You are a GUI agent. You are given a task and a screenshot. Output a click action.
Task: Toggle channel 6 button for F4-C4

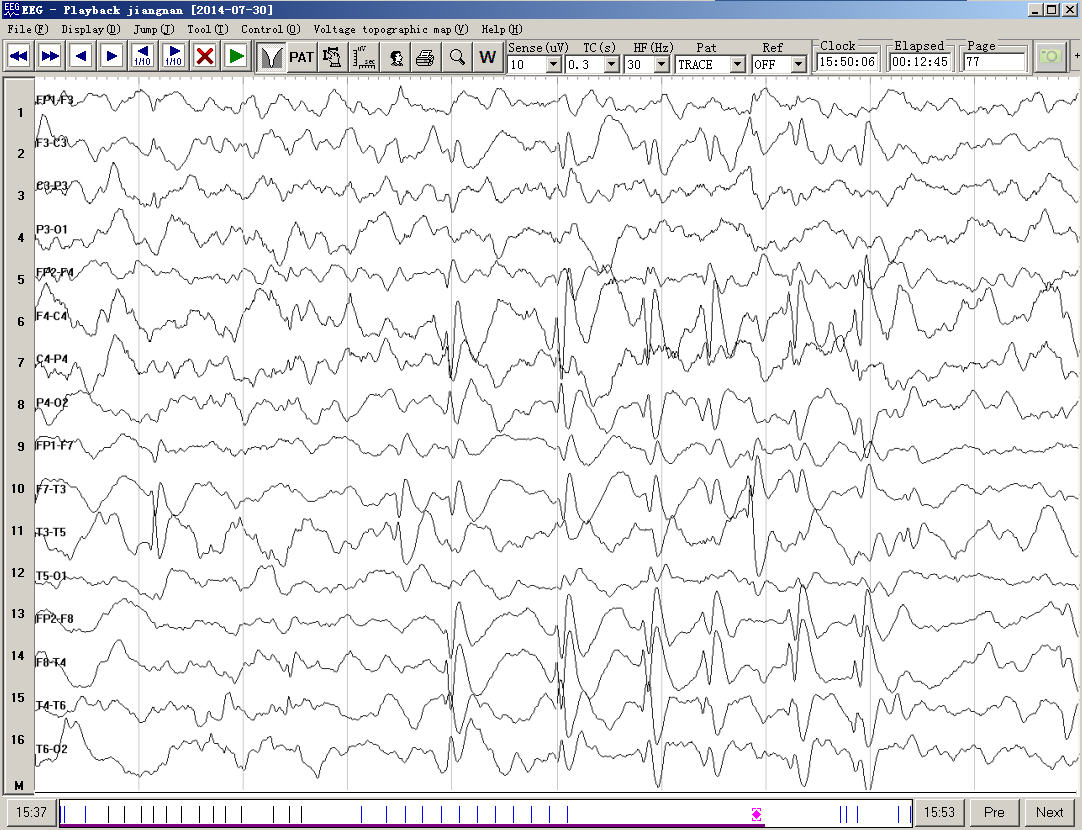point(20,322)
